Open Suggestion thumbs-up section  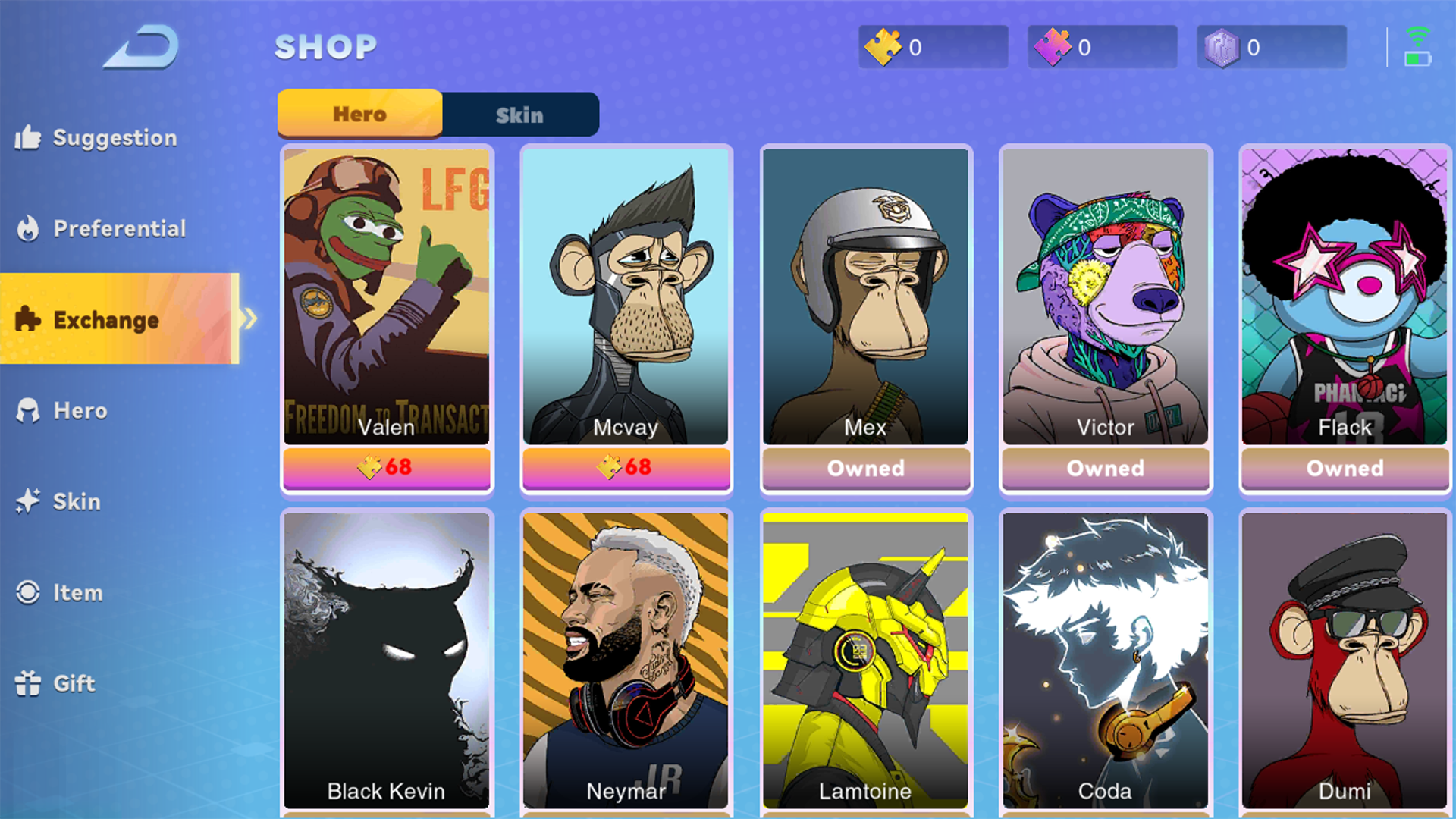tap(96, 137)
